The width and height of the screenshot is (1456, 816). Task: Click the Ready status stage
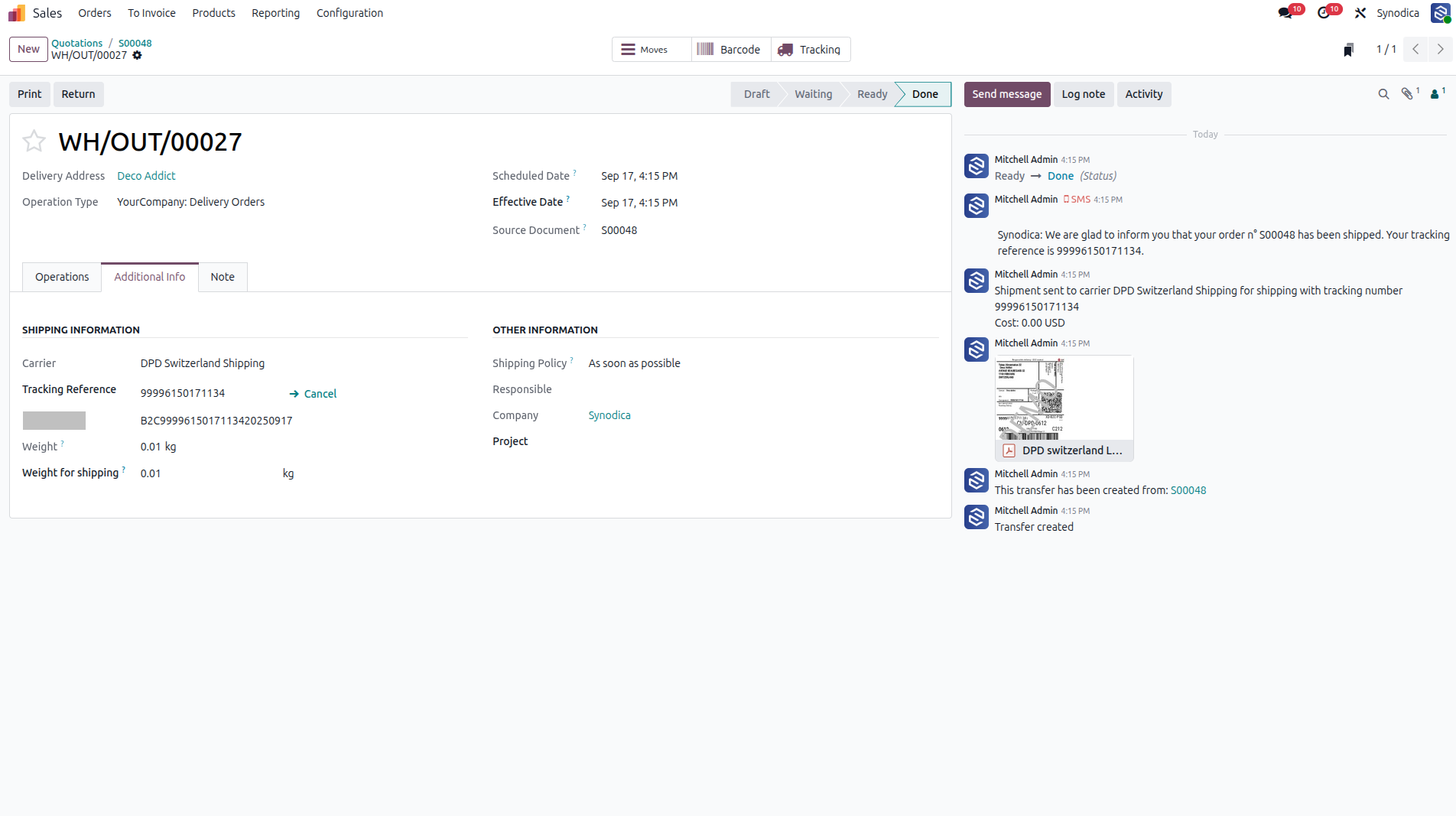click(872, 94)
